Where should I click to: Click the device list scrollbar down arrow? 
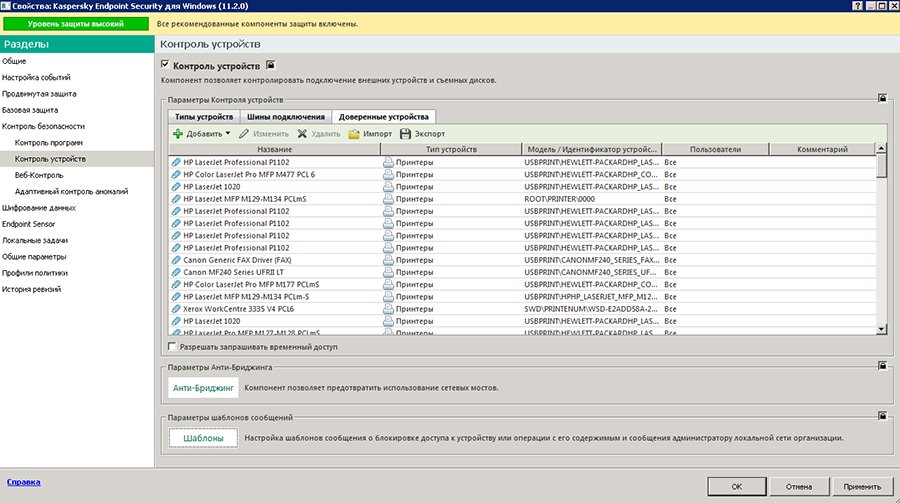tap(881, 328)
